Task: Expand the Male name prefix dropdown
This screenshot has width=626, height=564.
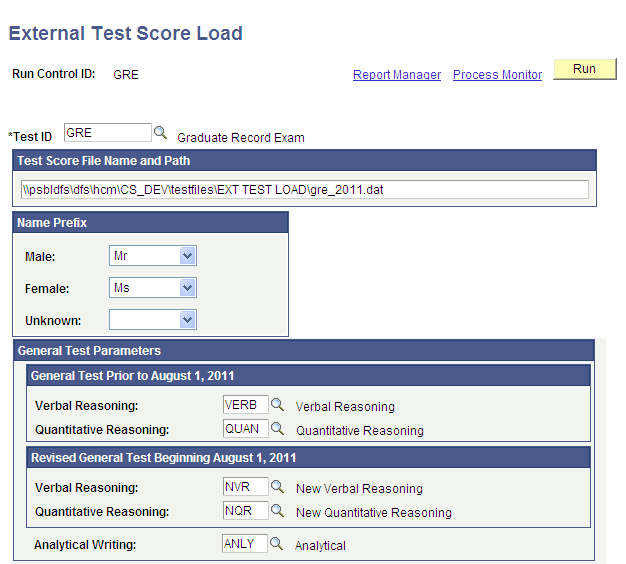Action: (187, 255)
